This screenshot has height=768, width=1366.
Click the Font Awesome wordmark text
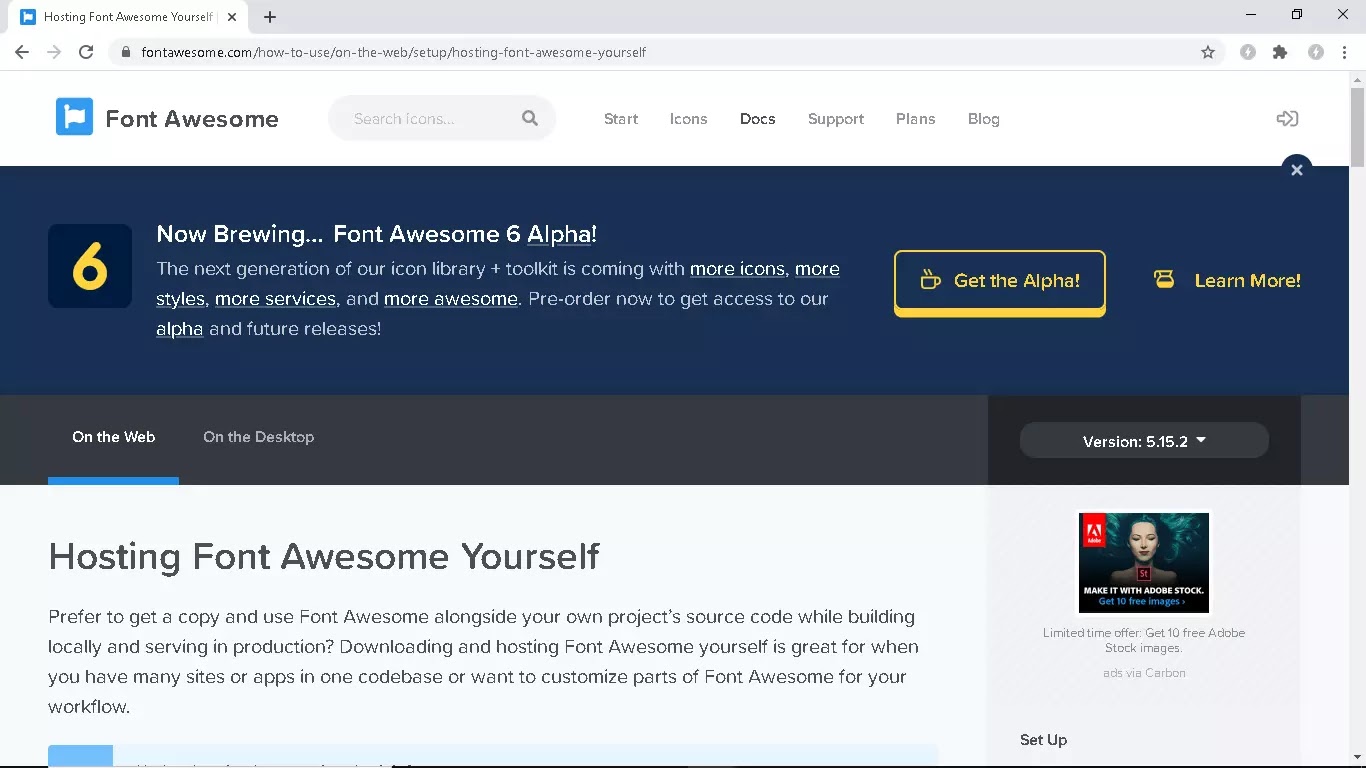tap(192, 118)
